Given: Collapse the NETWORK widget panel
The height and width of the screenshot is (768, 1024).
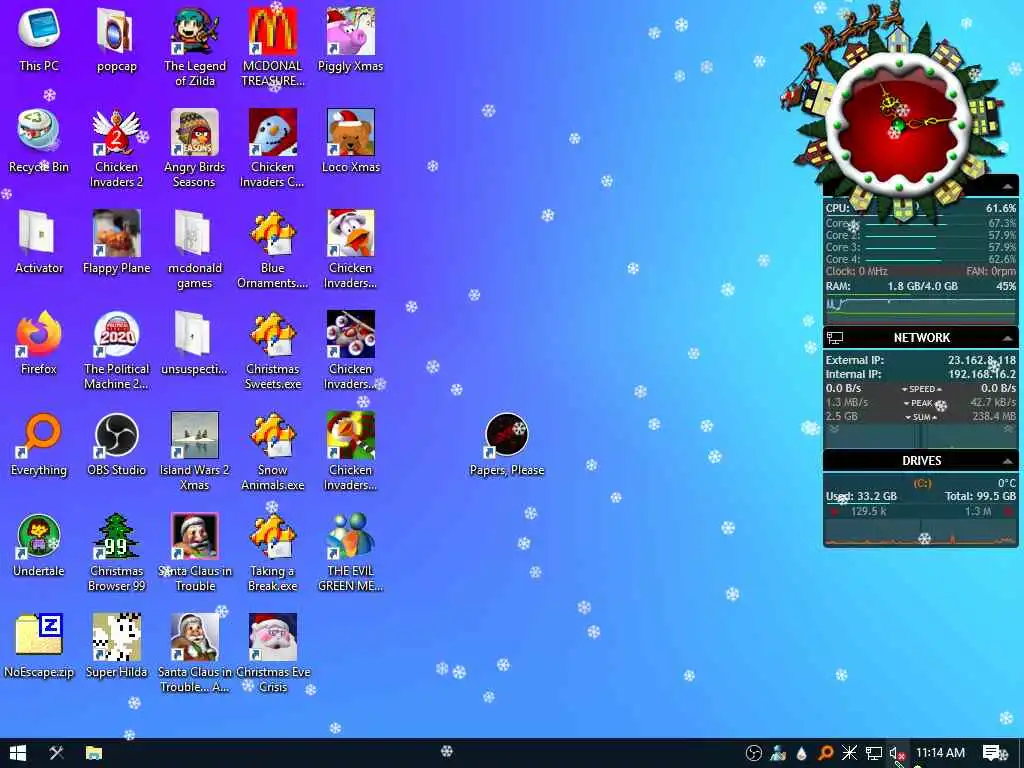Looking at the screenshot, I should coord(1008,338).
